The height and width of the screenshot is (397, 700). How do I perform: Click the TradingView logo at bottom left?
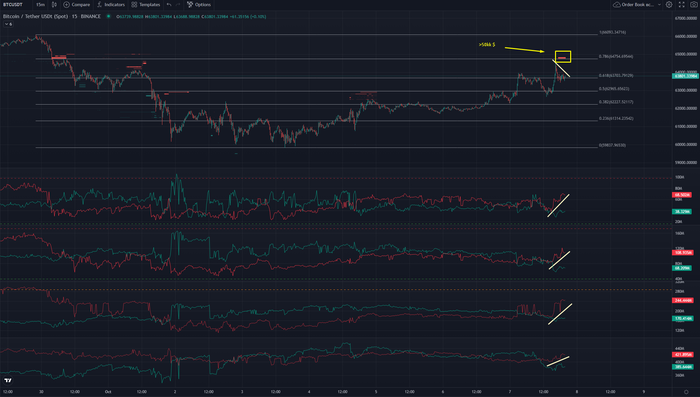pyautogui.click(x=8, y=380)
